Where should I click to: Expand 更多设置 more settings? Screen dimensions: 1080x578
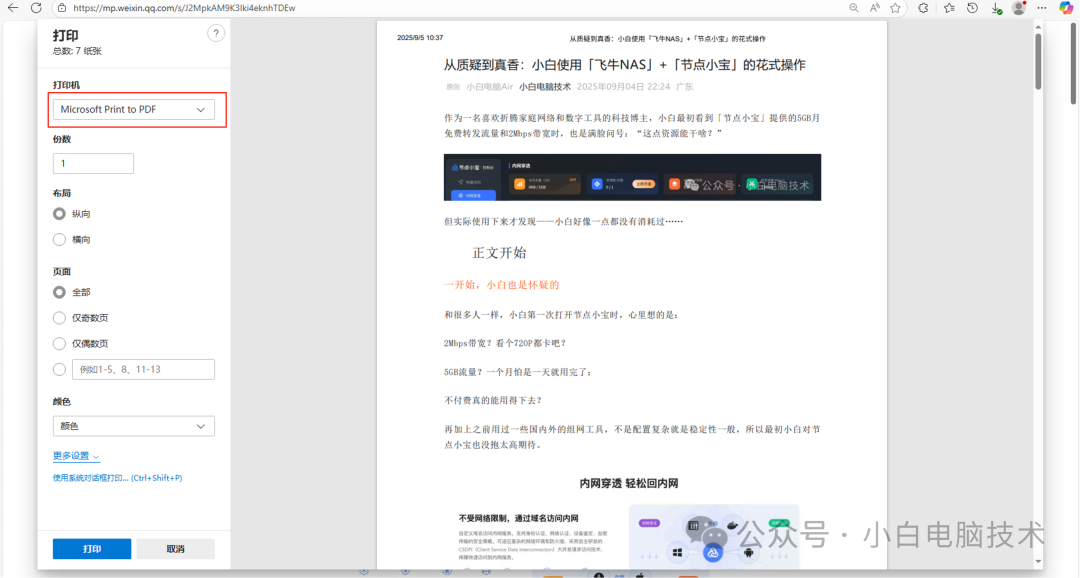click(76, 455)
